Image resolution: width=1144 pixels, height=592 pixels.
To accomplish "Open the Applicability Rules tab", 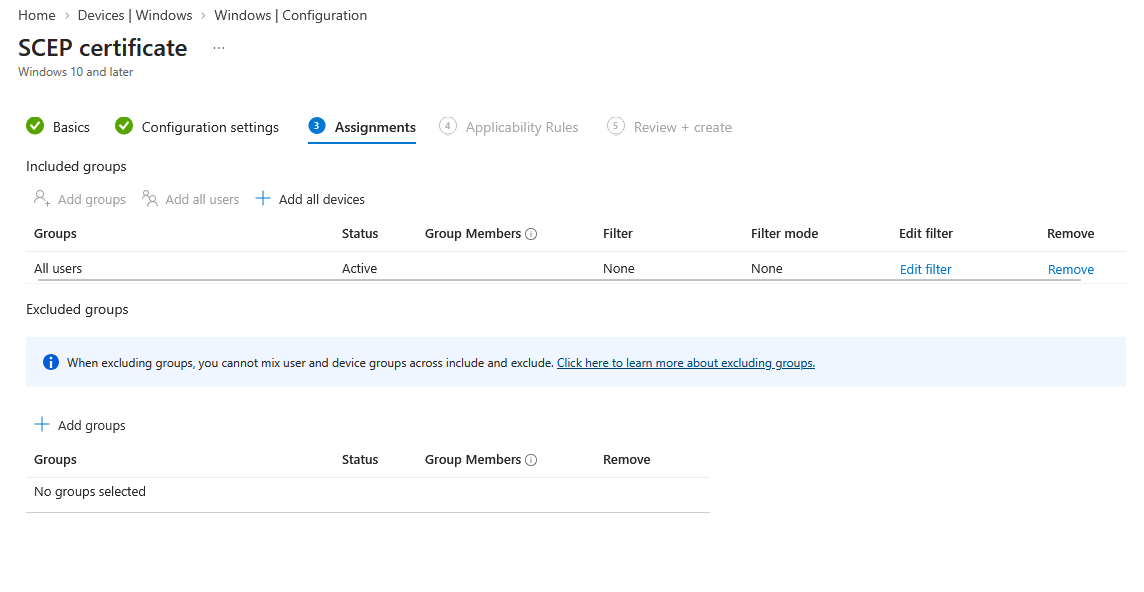I will tap(522, 127).
